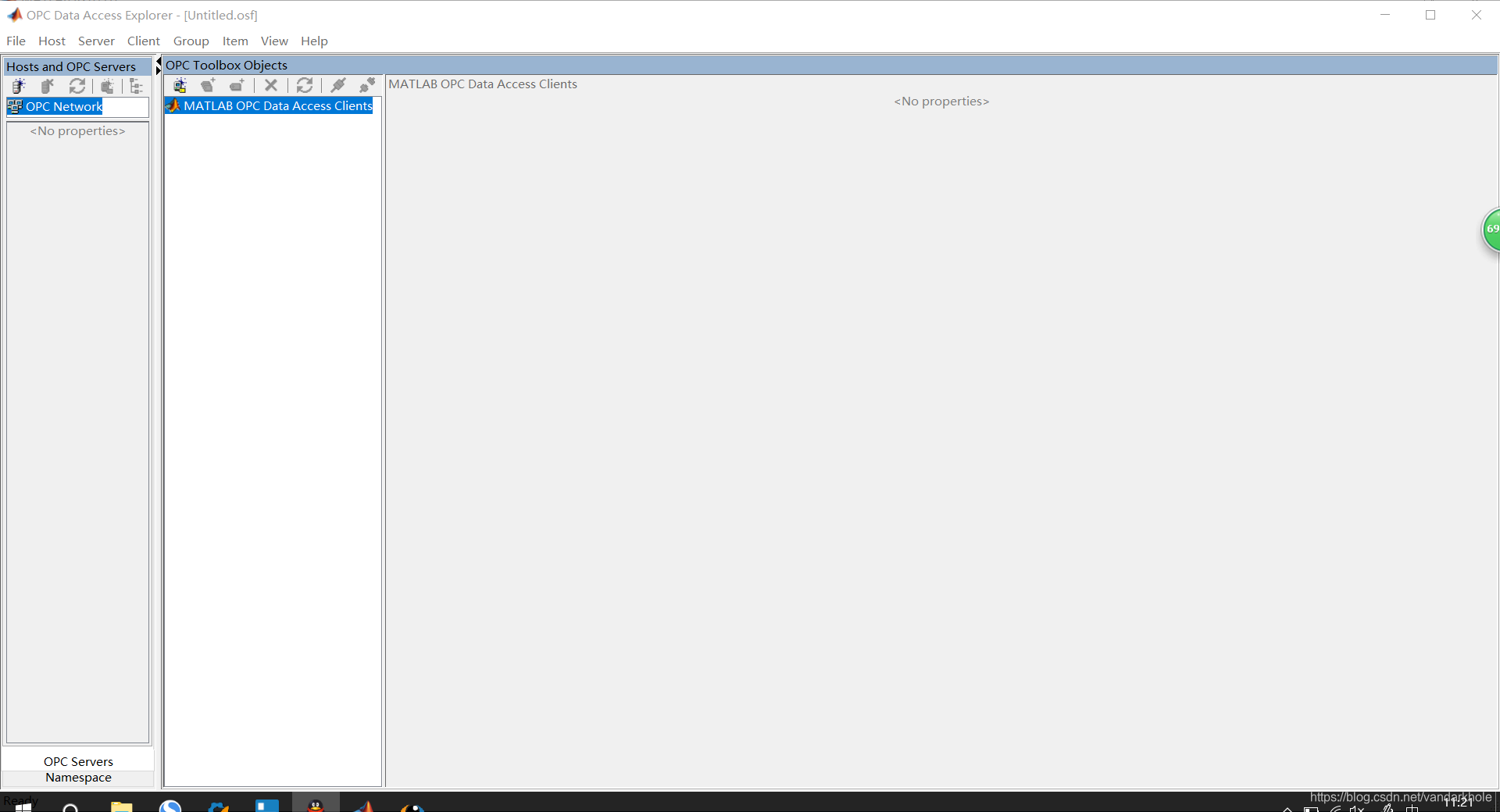Close the OPC Data Access Explorer window
The height and width of the screenshot is (812, 1500).
1476,15
